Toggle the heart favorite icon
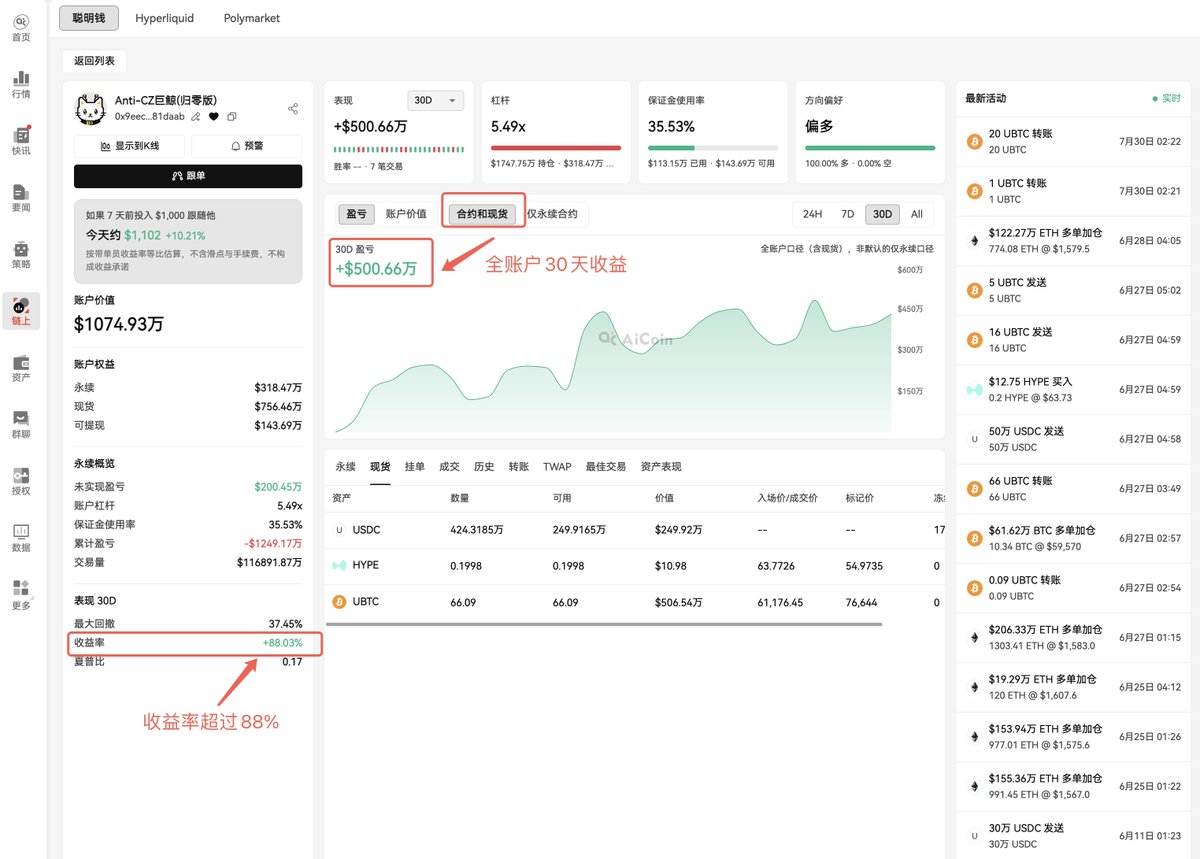 coord(214,116)
